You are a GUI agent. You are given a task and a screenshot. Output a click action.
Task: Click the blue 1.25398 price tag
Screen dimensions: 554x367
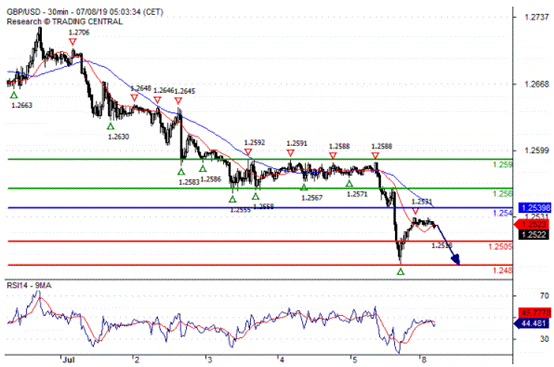click(x=534, y=208)
